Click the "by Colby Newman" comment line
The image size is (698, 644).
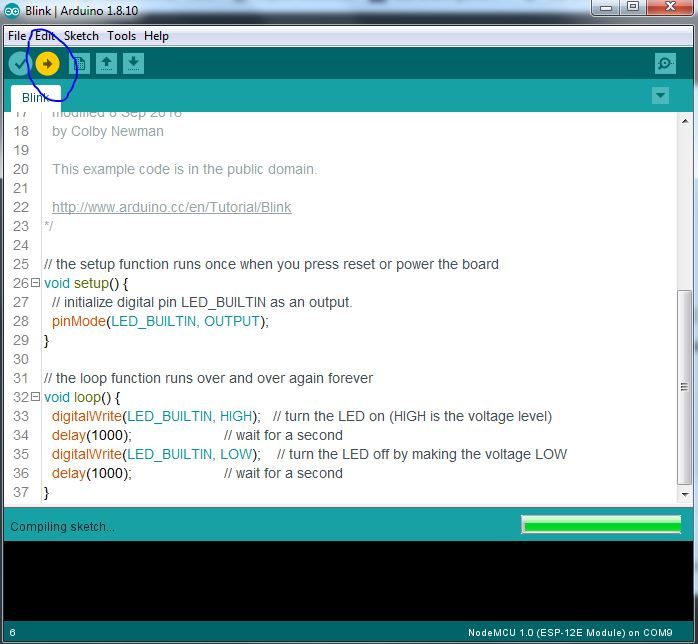point(108,131)
